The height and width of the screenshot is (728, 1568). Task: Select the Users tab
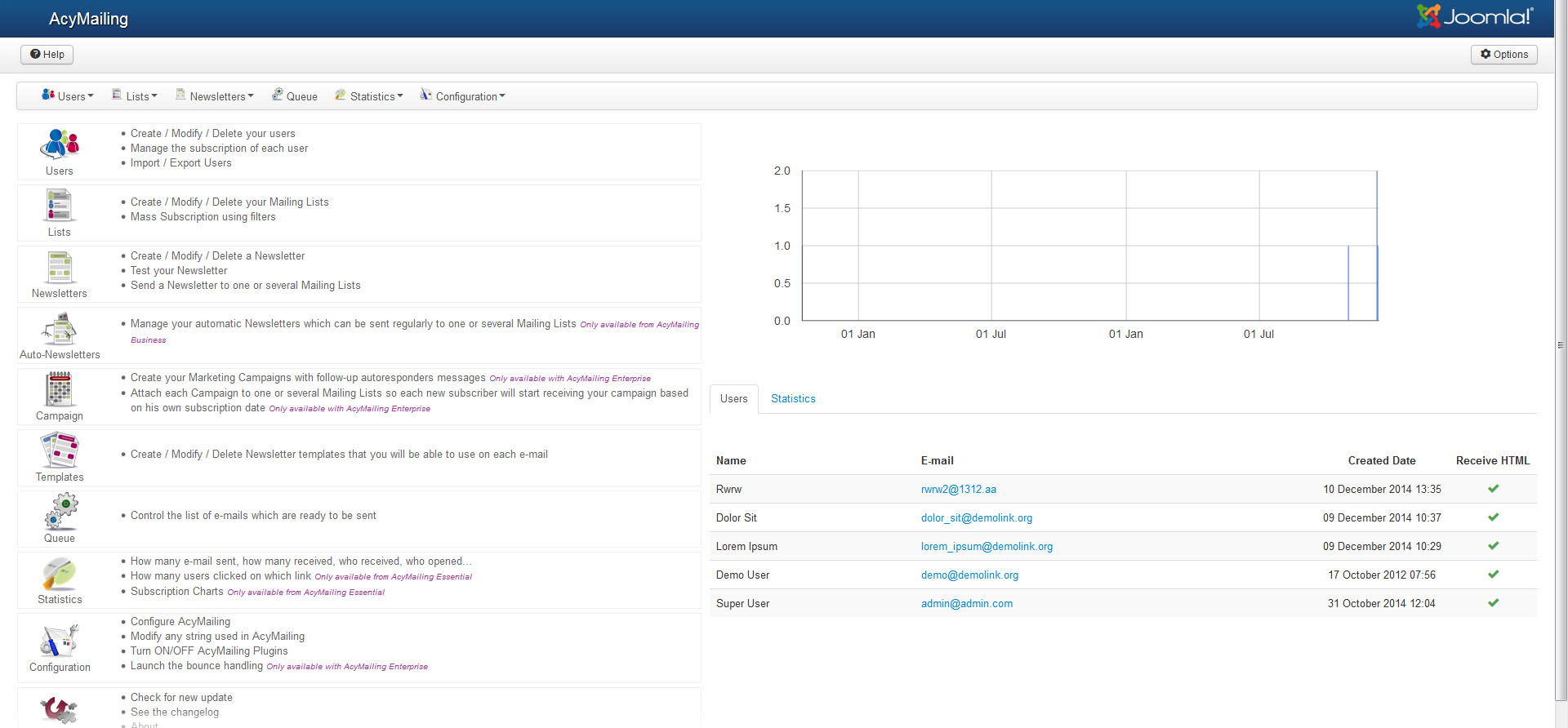(733, 398)
